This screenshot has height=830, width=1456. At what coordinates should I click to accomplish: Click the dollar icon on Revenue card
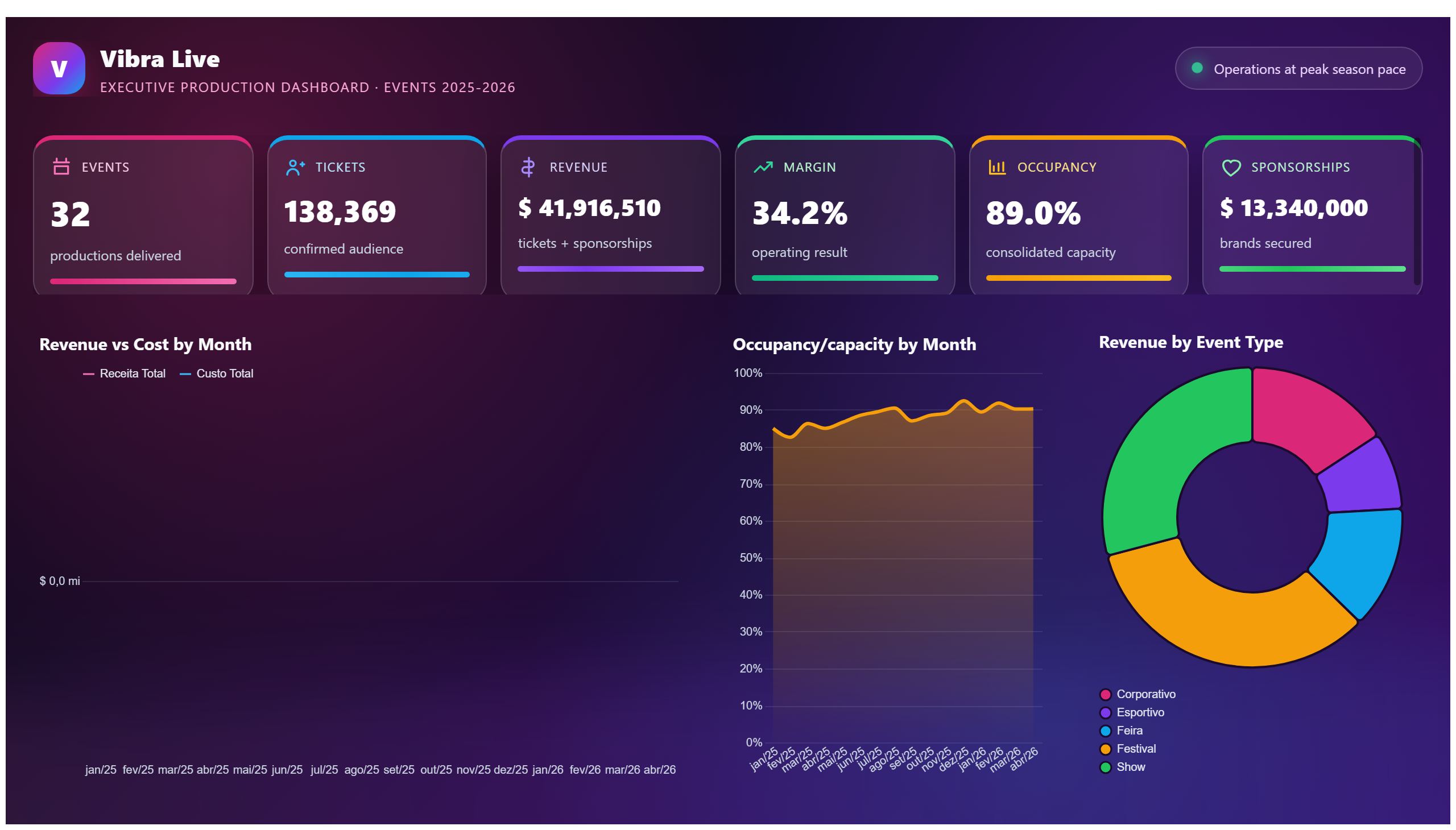528,167
